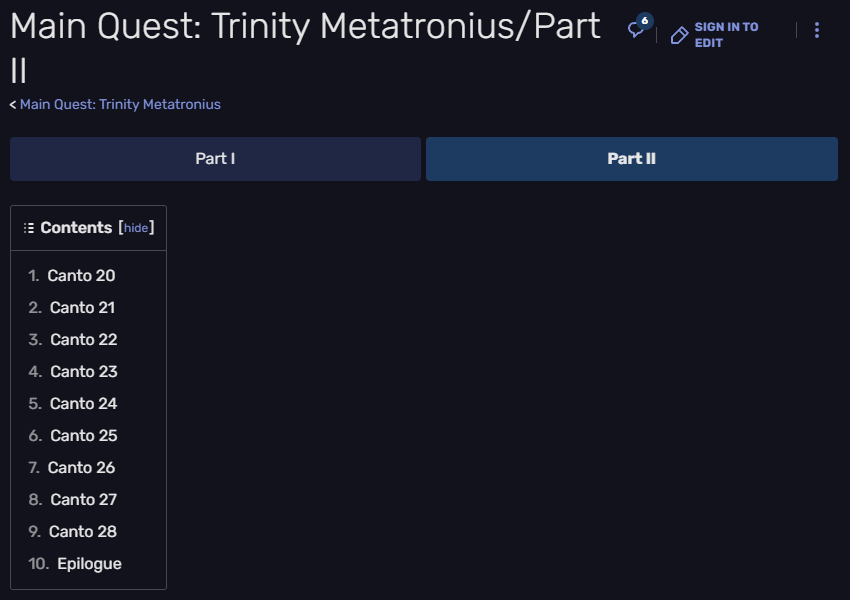The image size is (850, 600).
Task: Click the Contents heading label
Action: [76, 228]
